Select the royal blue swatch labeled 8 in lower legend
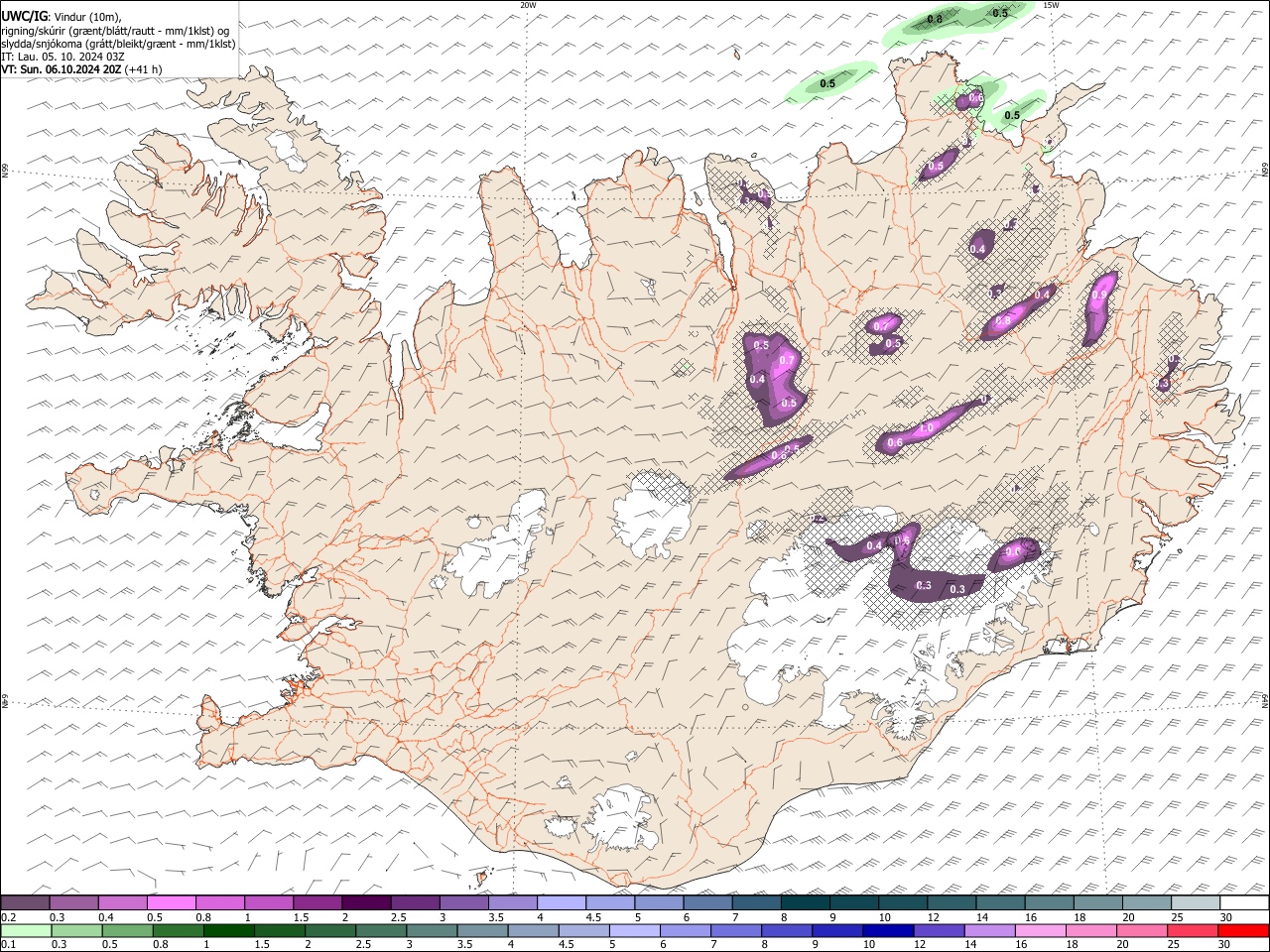This screenshot has width=1270, height=952. point(788,931)
